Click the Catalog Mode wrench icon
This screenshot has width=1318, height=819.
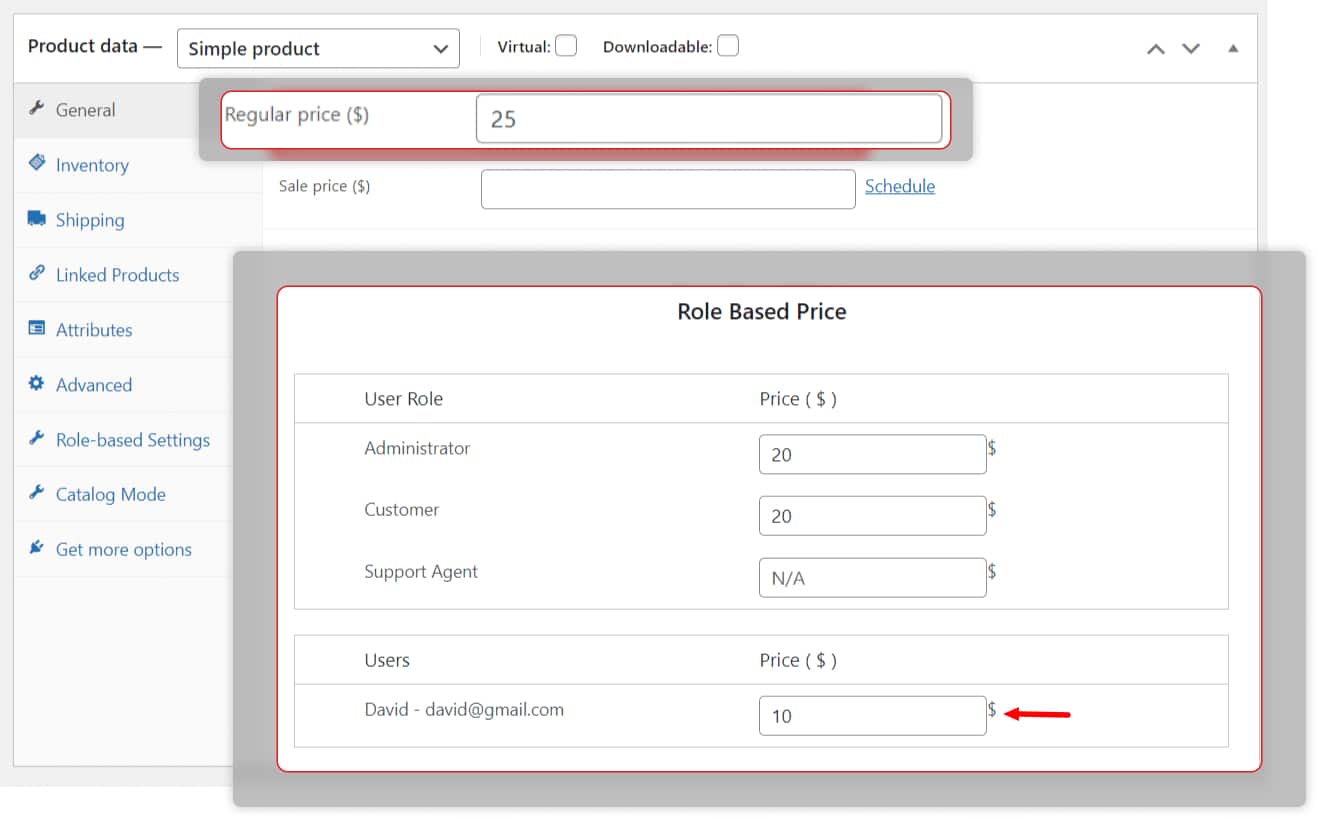click(x=37, y=492)
